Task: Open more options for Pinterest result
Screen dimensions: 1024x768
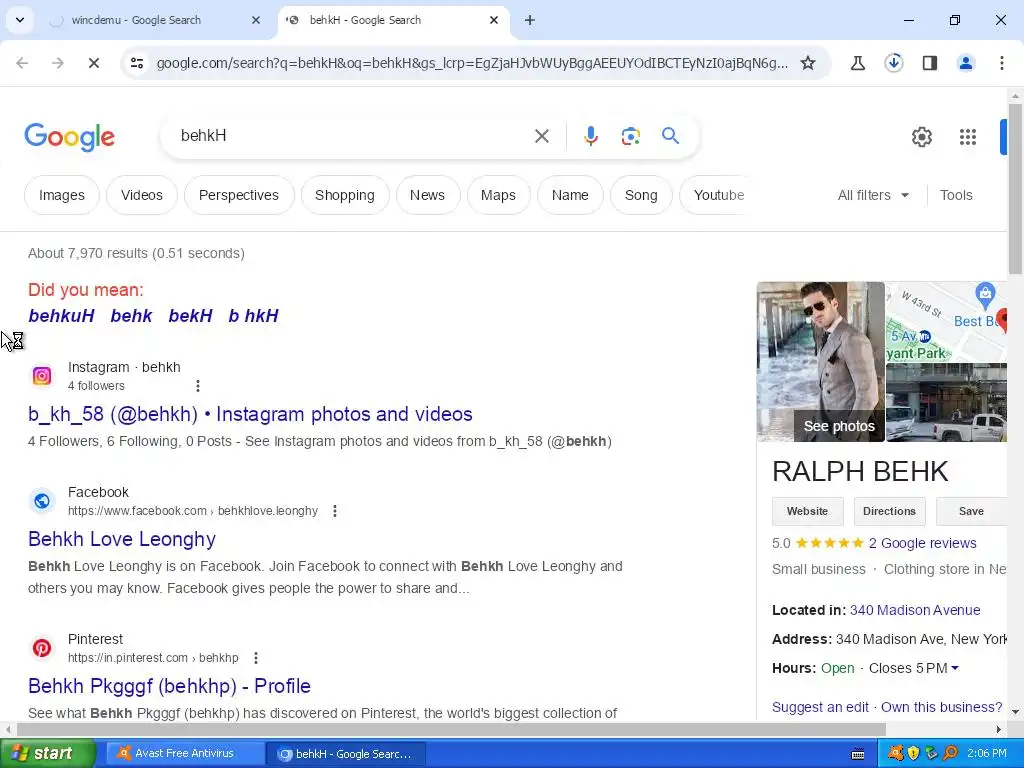Action: coord(256,658)
